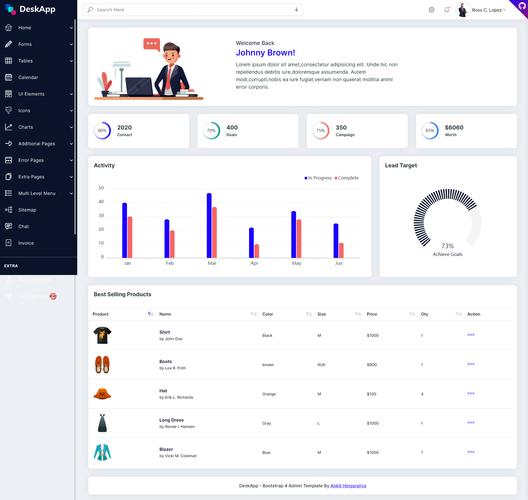Click the three-dot action for Shirt row
Image resolution: width=528 pixels, height=500 pixels.
point(471,335)
